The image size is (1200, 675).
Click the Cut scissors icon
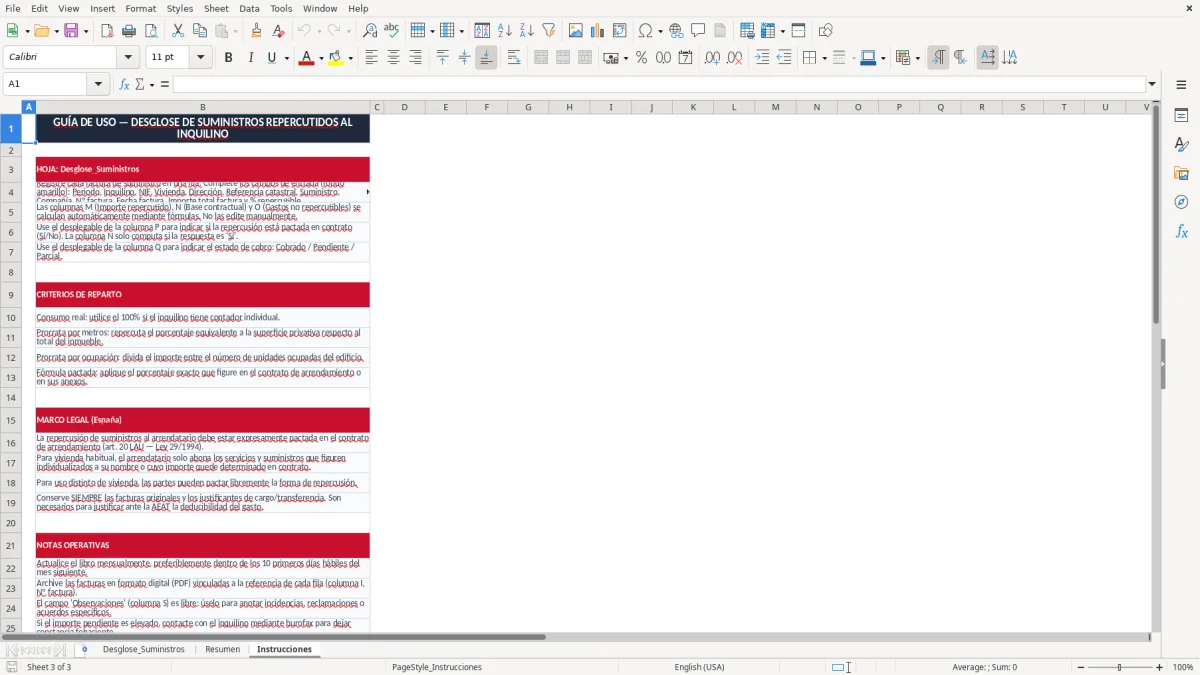click(x=178, y=31)
